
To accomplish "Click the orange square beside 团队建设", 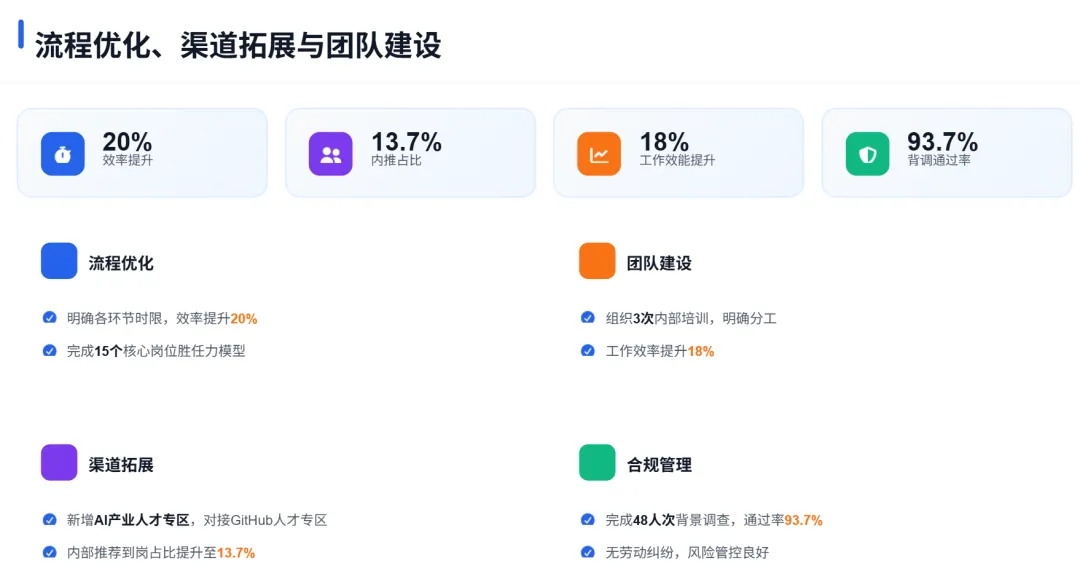I will 597,261.
